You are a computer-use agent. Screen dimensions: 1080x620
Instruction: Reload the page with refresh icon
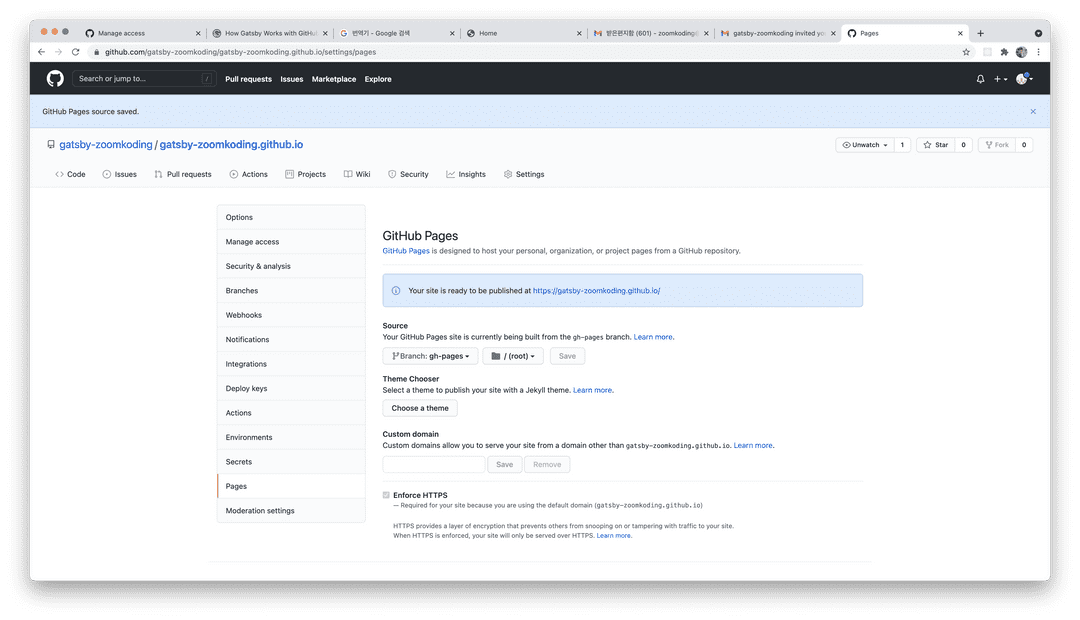(x=76, y=52)
